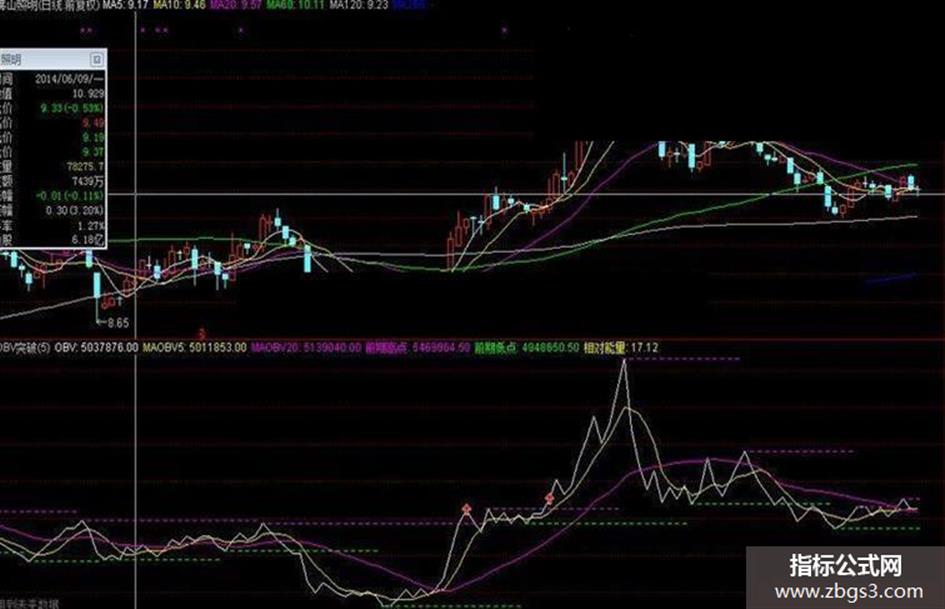
Task: Click the amount value 7439万
Action: [88, 180]
